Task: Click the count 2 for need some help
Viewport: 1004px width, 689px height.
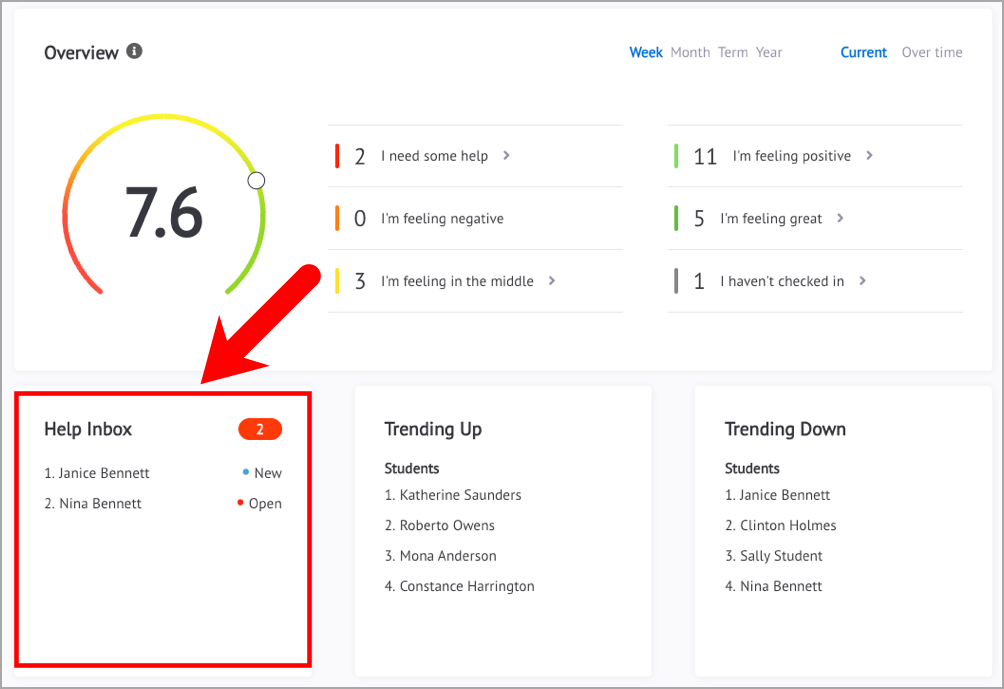Action: click(360, 157)
